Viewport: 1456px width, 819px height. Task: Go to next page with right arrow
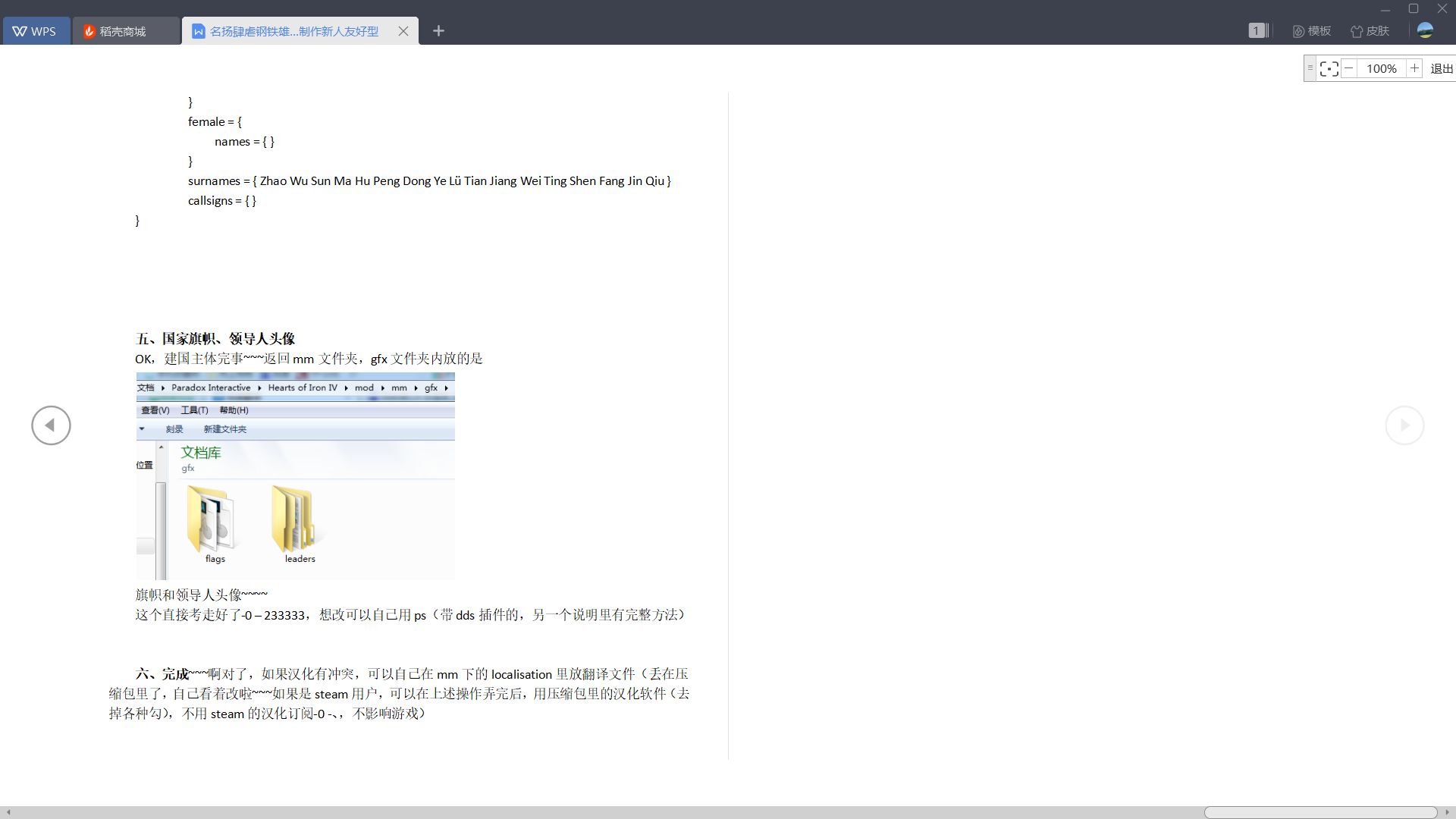click(x=1404, y=425)
